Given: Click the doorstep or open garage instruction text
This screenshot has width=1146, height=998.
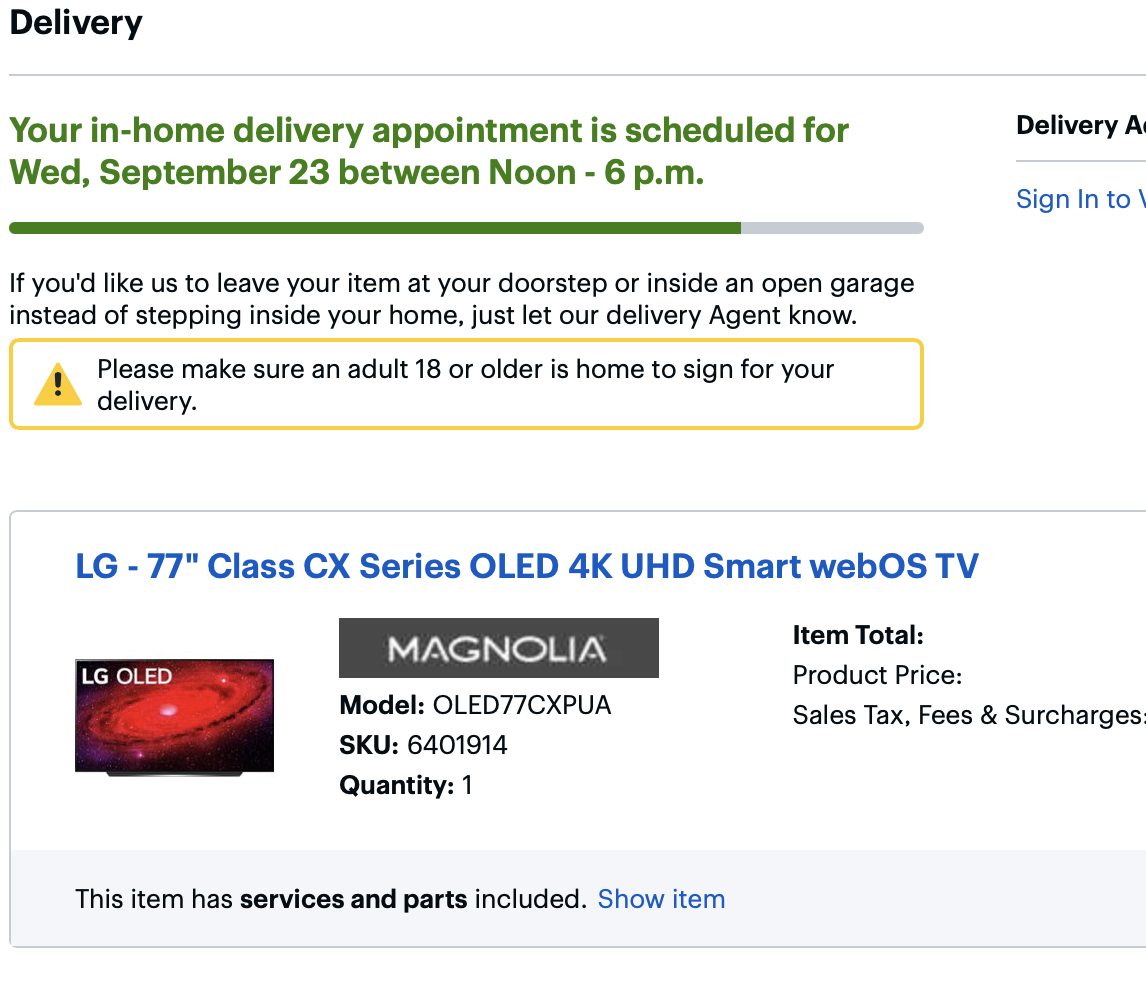Looking at the screenshot, I should pos(461,299).
